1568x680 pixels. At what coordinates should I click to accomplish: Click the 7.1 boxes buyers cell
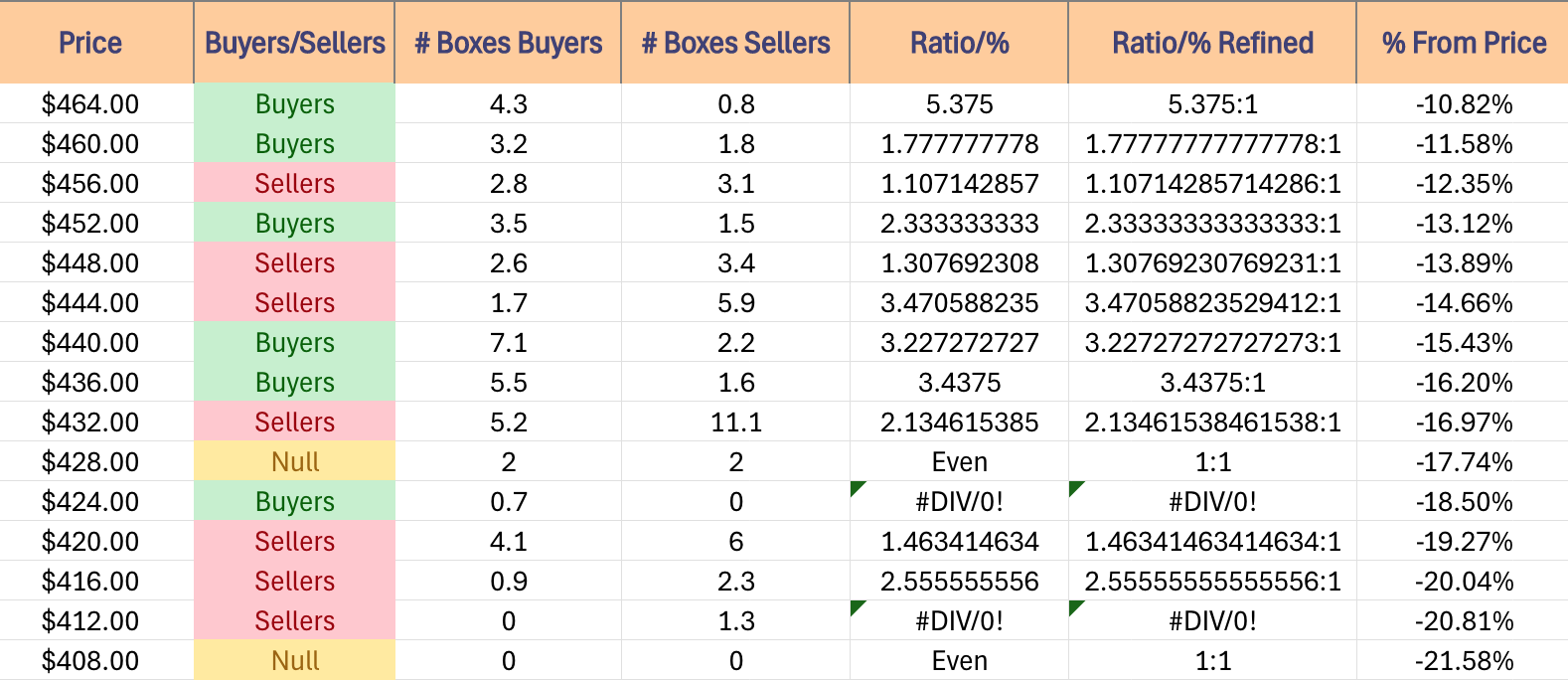click(x=508, y=342)
